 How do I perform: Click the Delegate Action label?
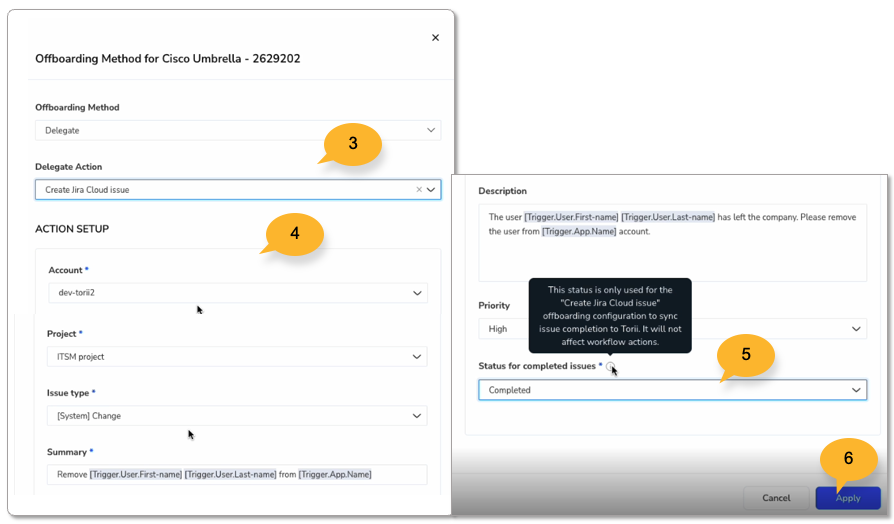pos(68,167)
